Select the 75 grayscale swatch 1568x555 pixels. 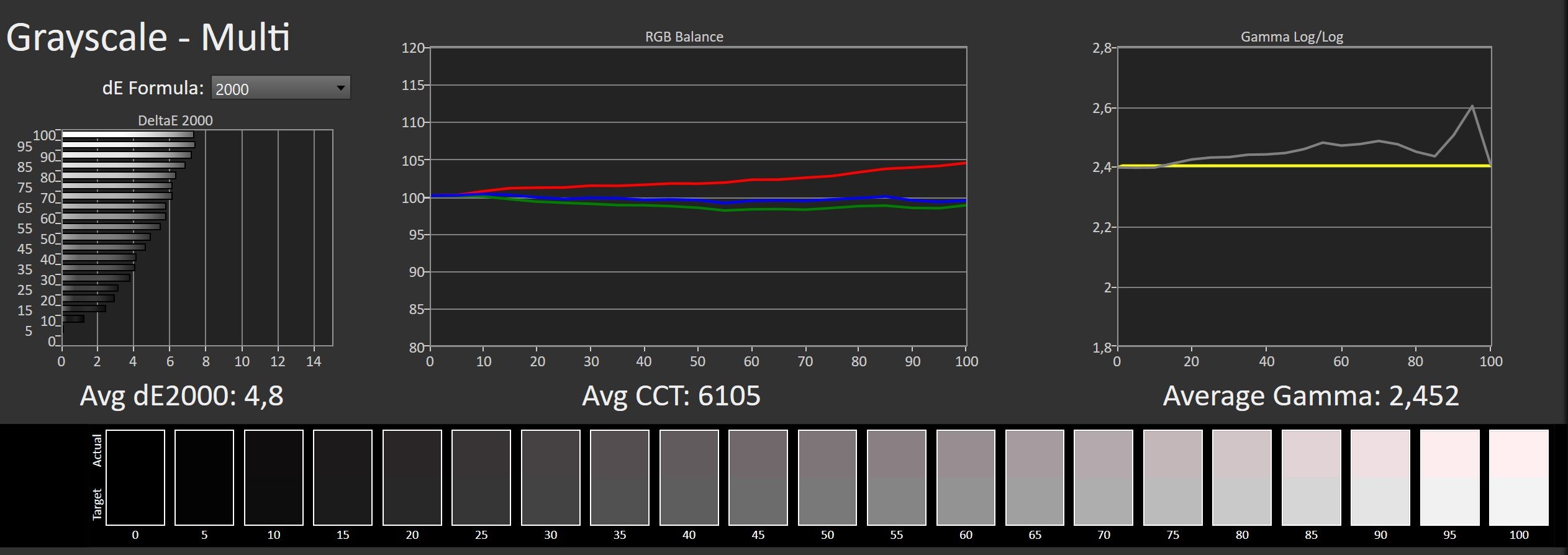(1173, 477)
